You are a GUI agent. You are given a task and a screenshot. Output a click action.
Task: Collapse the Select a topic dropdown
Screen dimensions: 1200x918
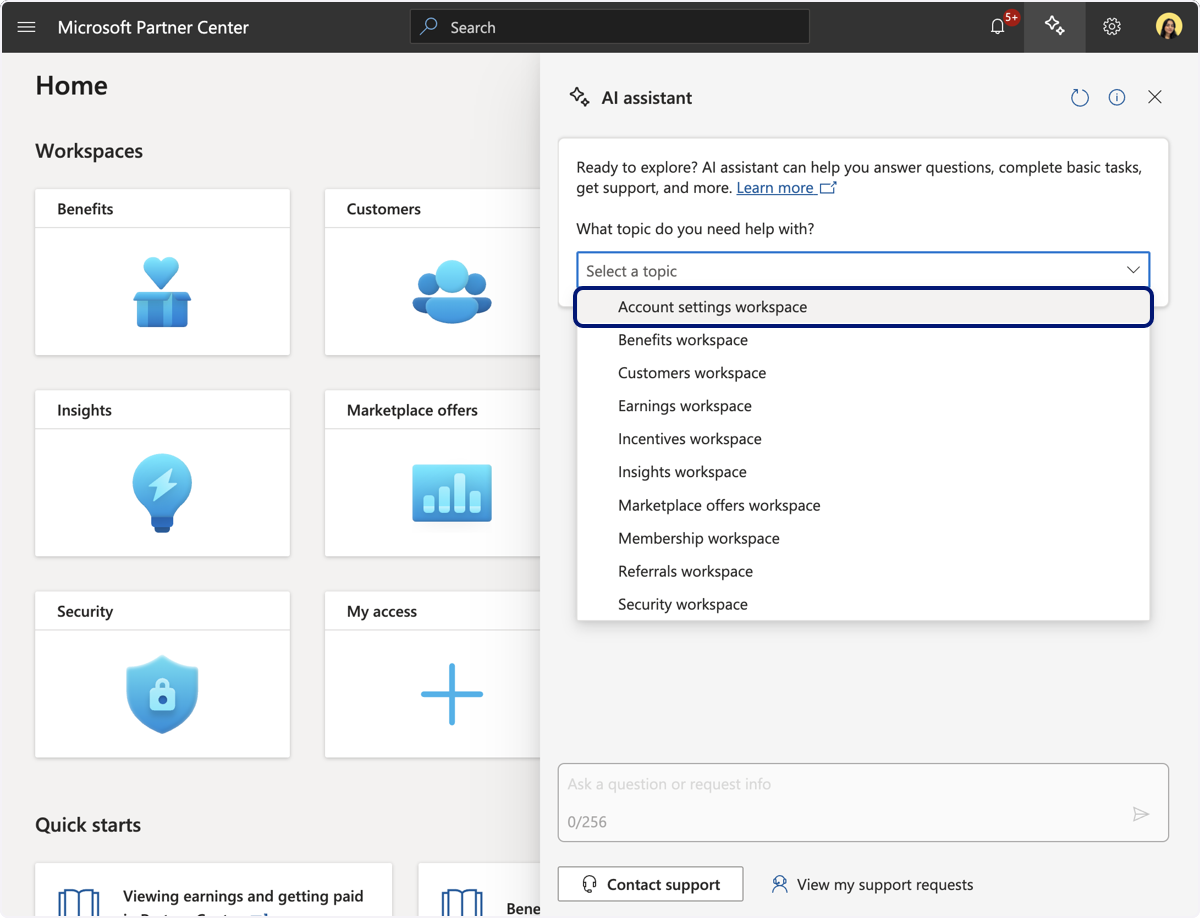(x=1133, y=270)
